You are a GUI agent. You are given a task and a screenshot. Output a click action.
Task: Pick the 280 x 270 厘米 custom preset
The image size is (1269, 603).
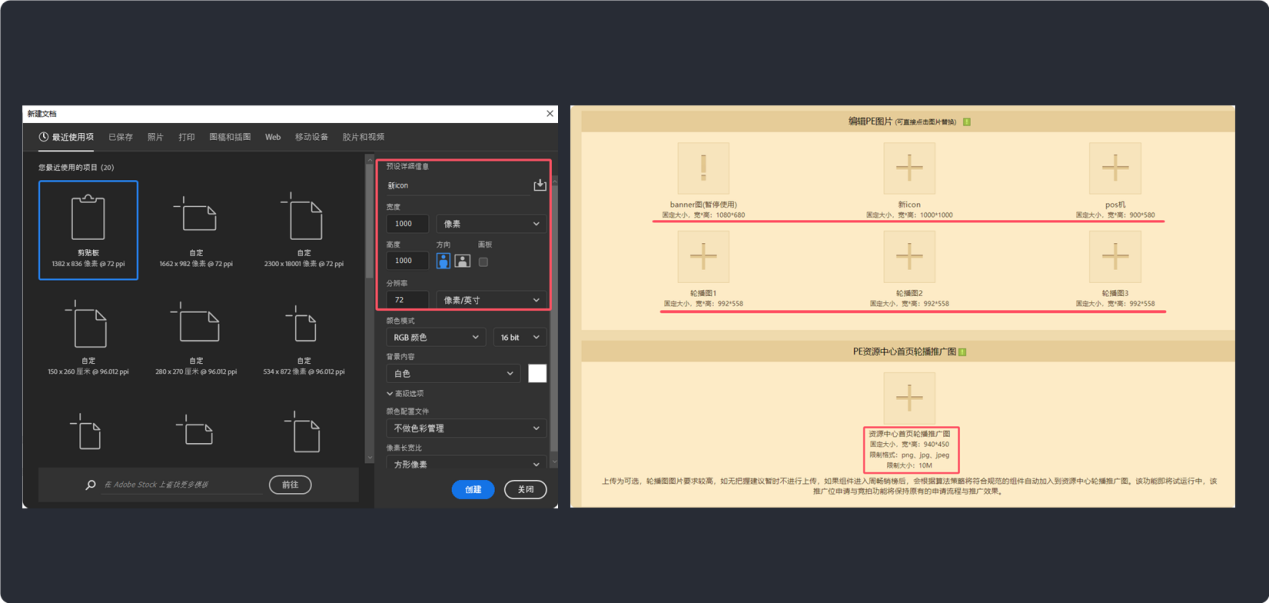click(x=195, y=337)
